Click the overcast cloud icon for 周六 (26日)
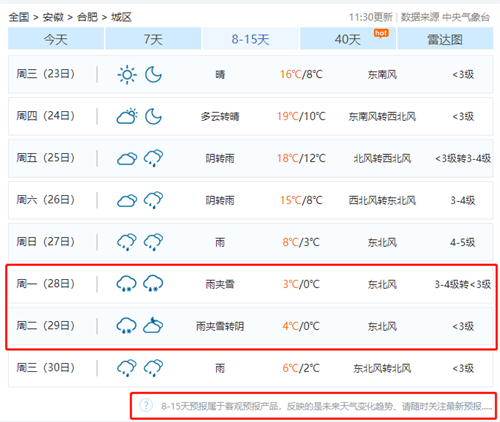Viewport: 500px width, 422px height. [127, 201]
